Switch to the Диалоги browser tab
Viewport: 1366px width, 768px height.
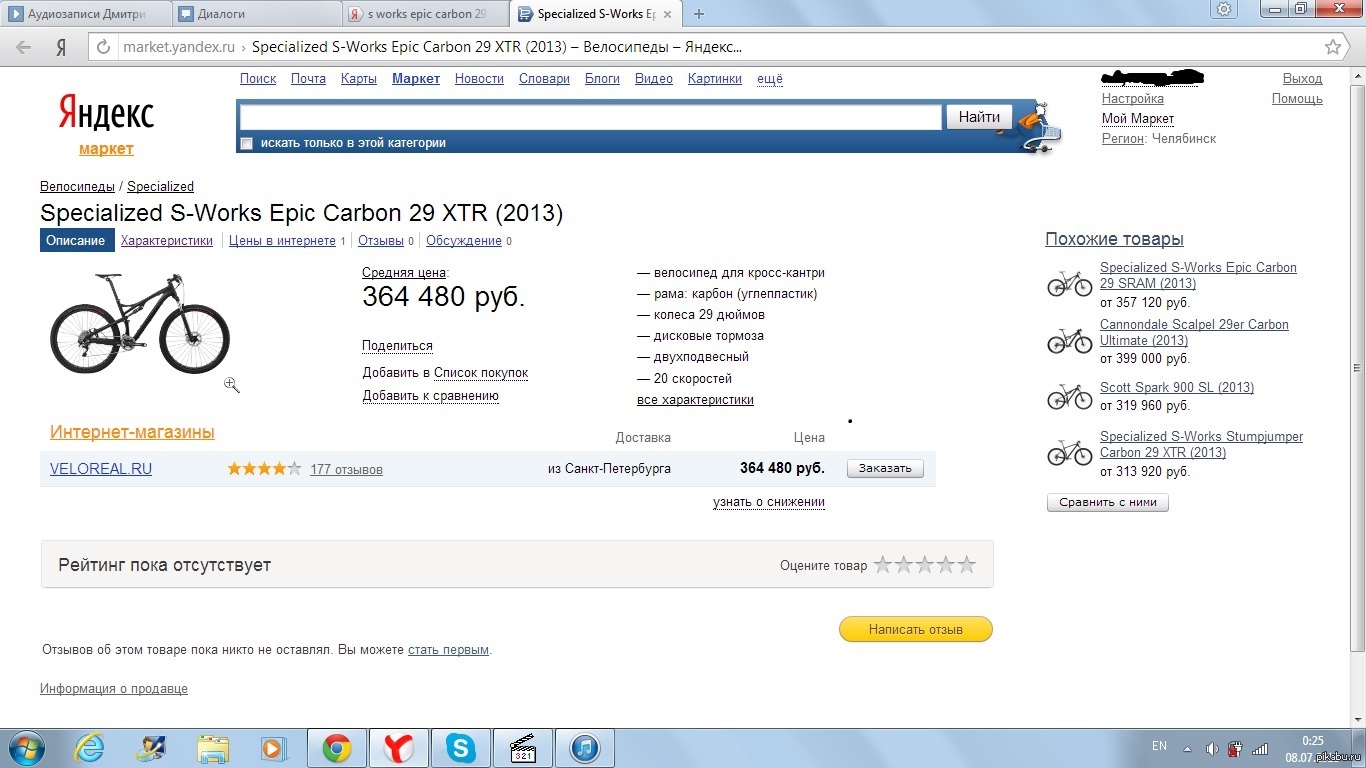(x=255, y=14)
